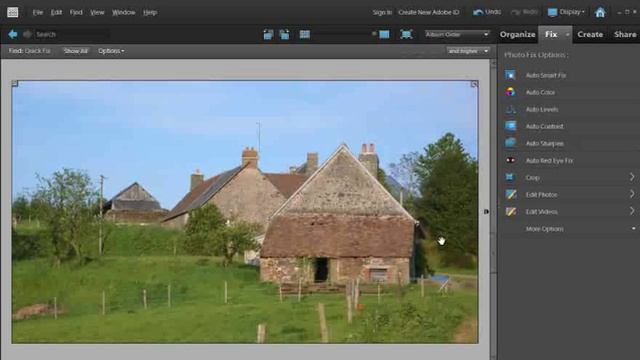640x360 pixels.
Task: Click the More Options label
Action: (x=544, y=229)
